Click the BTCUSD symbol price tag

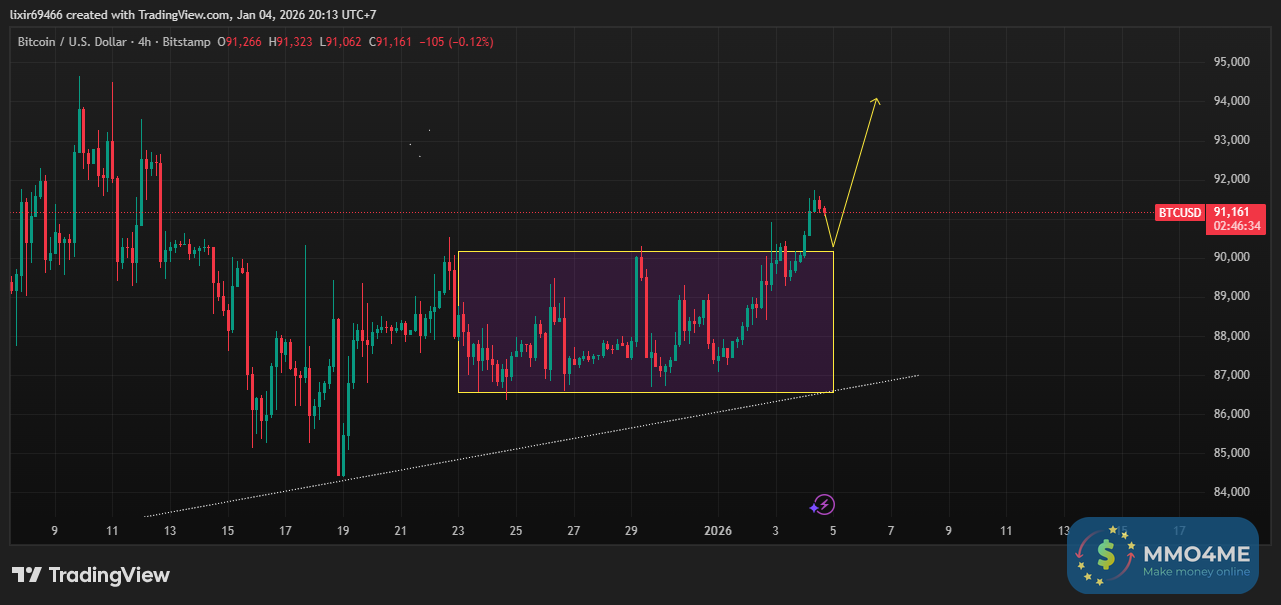[x=1179, y=213]
